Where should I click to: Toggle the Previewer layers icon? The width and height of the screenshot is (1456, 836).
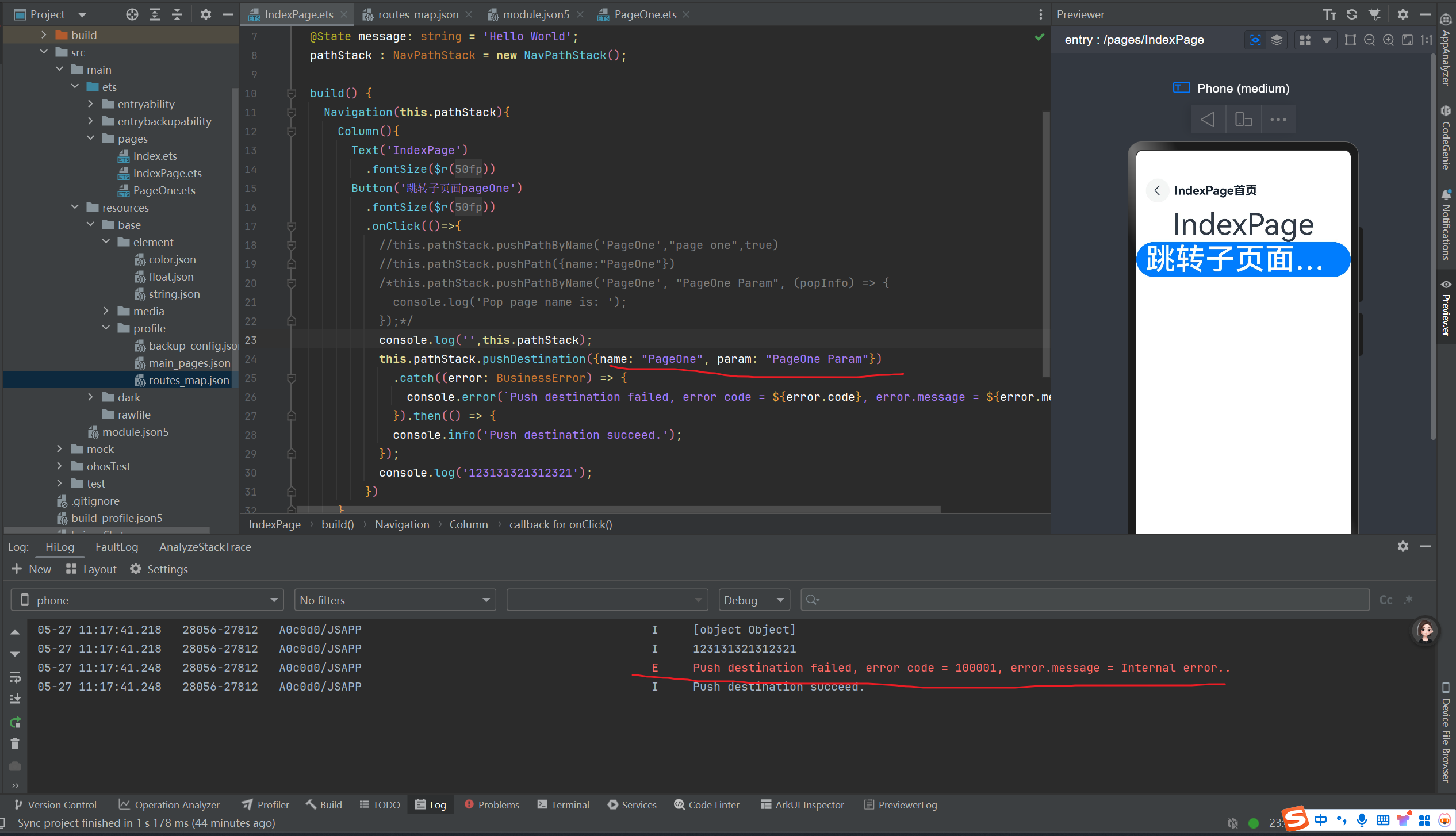point(1277,40)
